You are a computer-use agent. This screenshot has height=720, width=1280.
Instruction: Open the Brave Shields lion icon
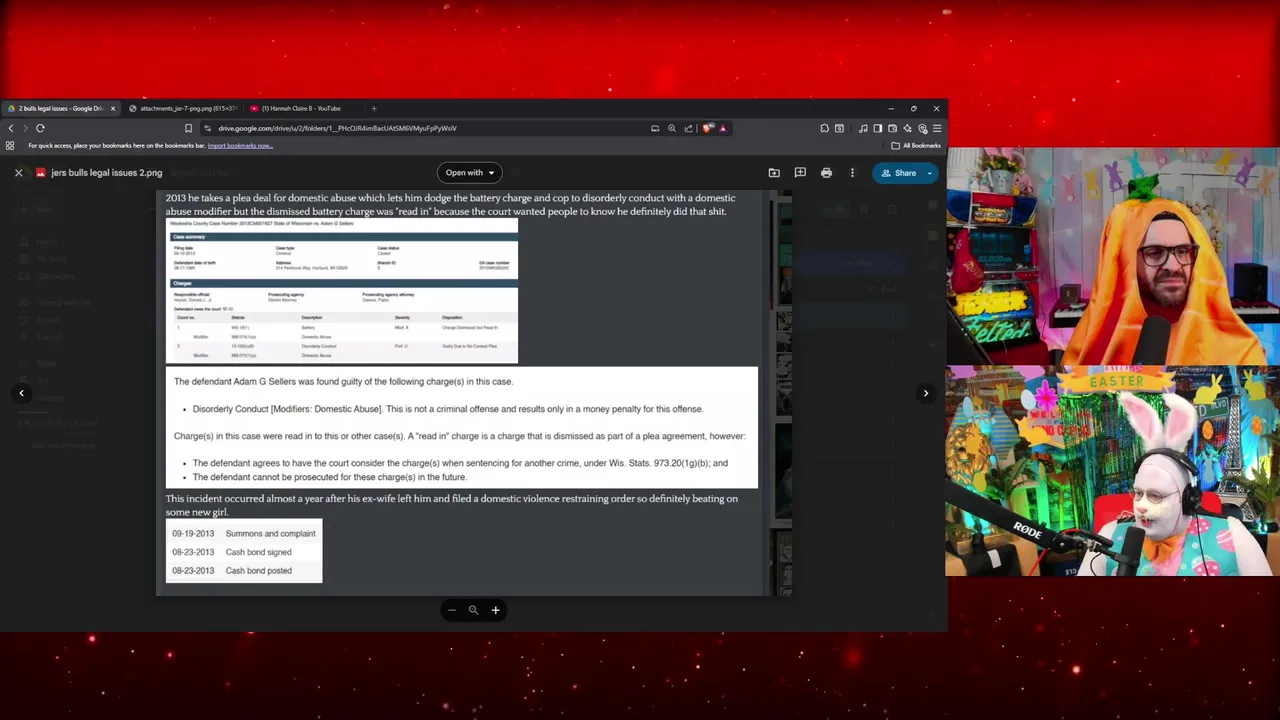[x=708, y=128]
